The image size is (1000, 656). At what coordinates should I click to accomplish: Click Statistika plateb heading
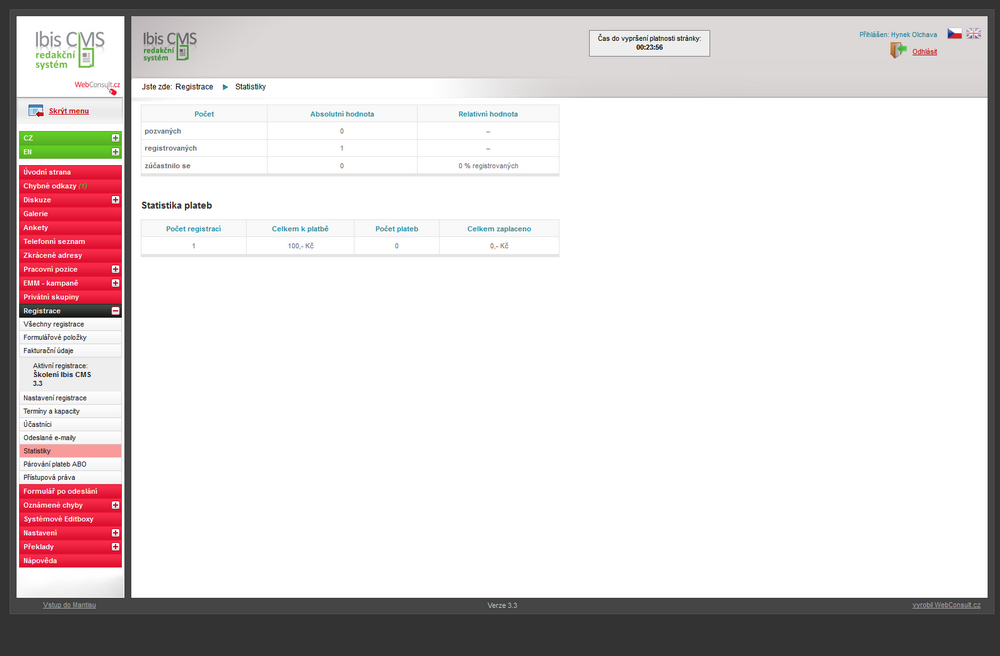point(177,205)
